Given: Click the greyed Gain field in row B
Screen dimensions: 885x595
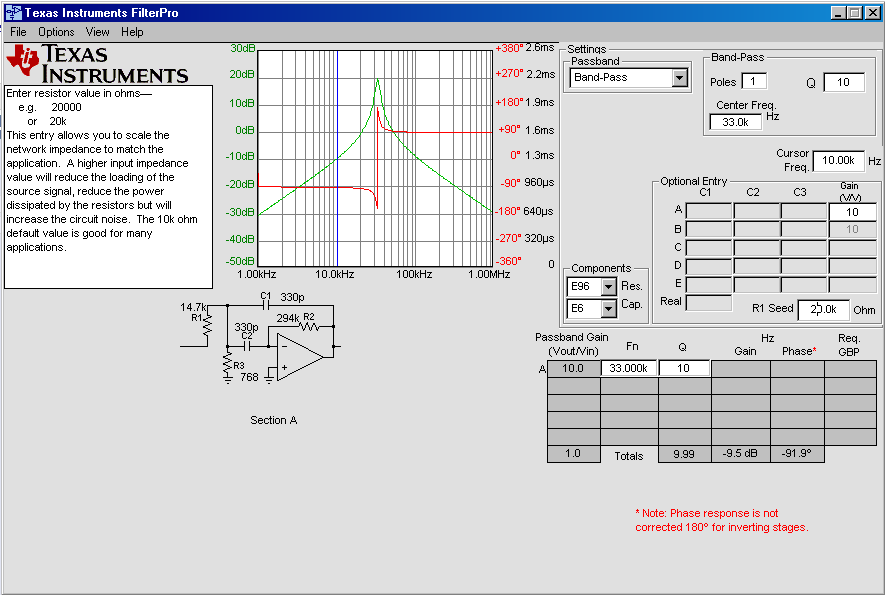Looking at the screenshot, I should [852, 229].
